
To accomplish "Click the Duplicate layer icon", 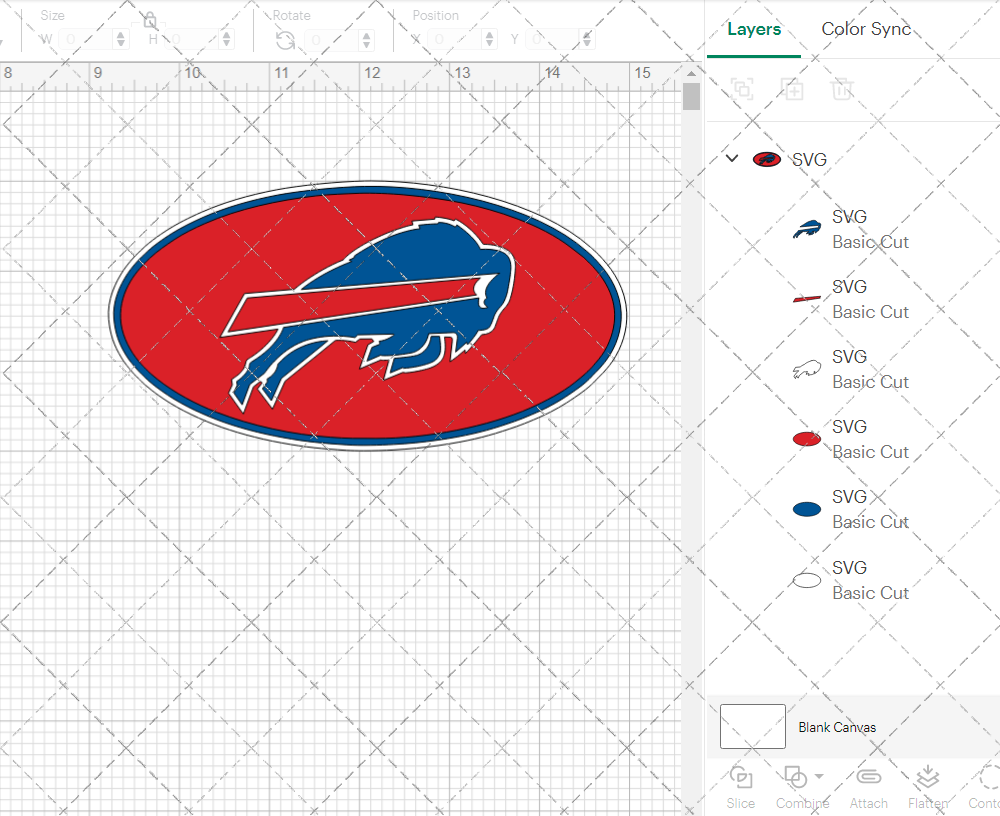I will (792, 89).
